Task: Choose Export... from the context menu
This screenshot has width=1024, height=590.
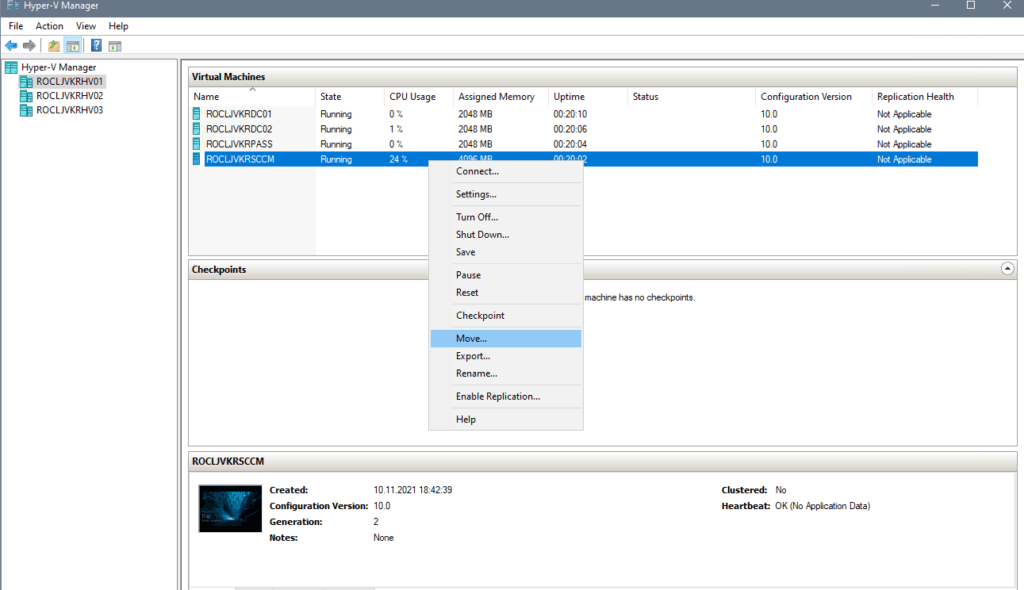Action: [506, 356]
